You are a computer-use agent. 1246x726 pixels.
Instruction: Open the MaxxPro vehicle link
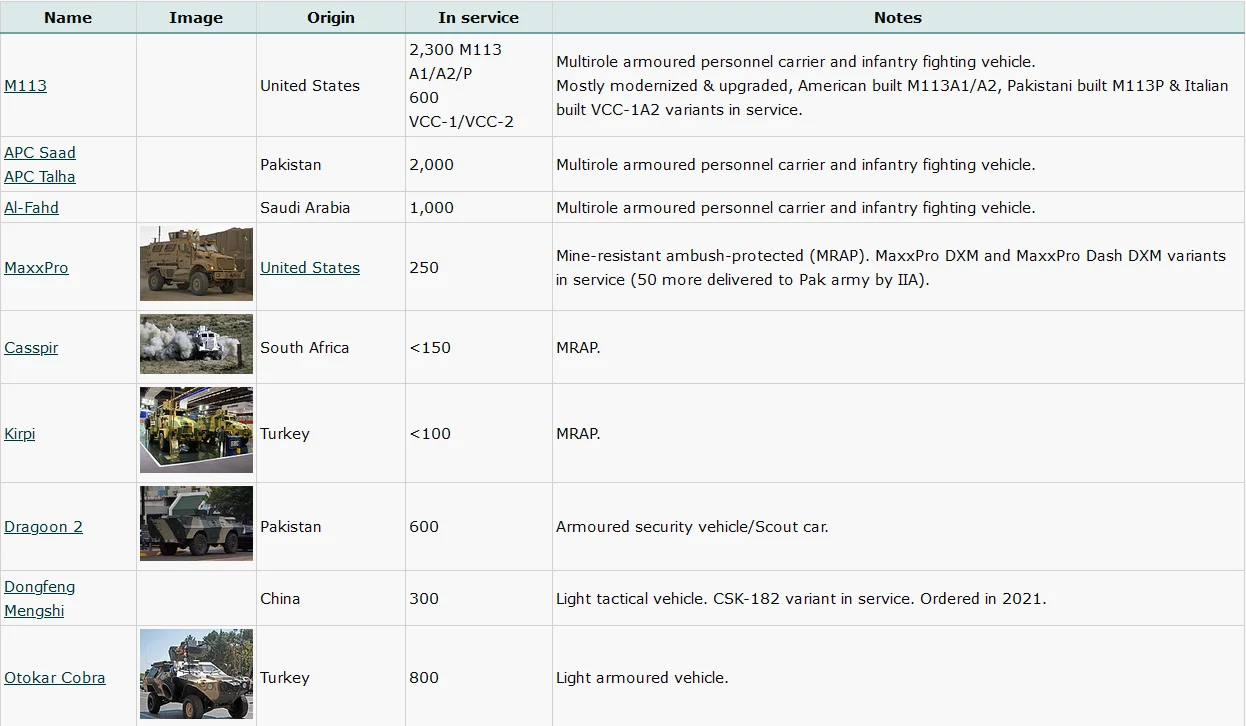(36, 268)
